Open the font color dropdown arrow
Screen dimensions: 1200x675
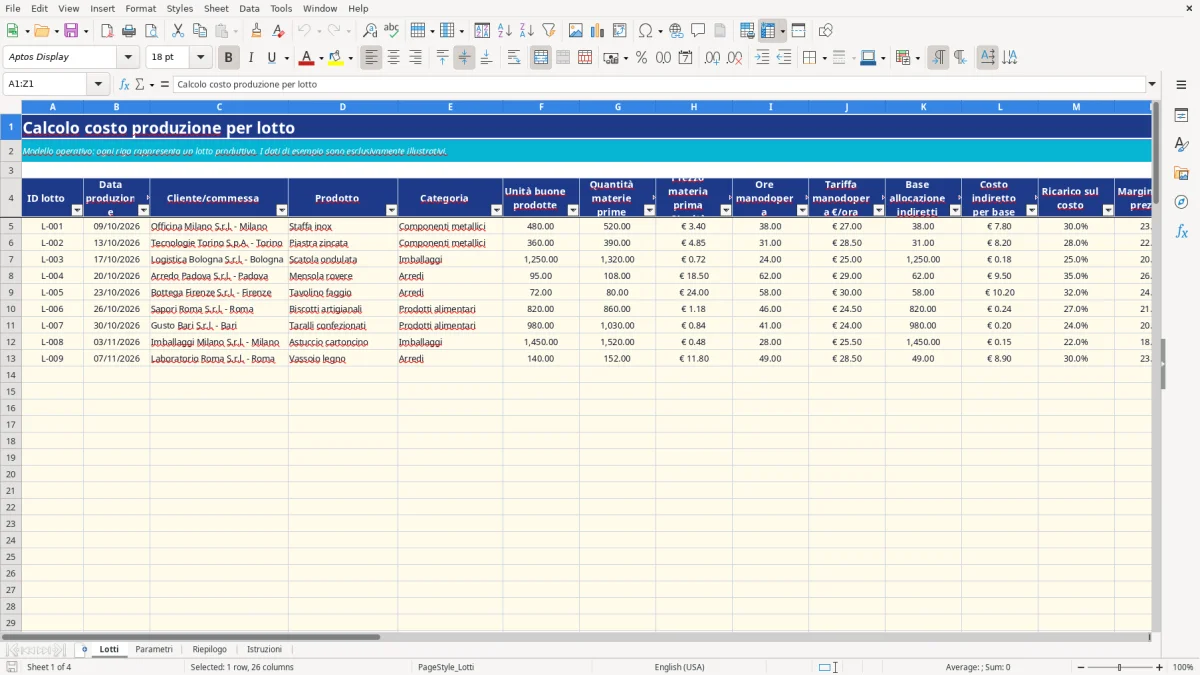[321, 58]
